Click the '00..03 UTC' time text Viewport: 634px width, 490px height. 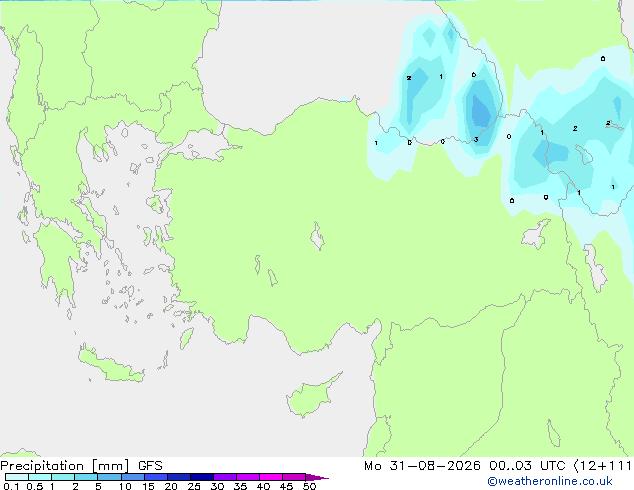pyautogui.click(x=526, y=466)
